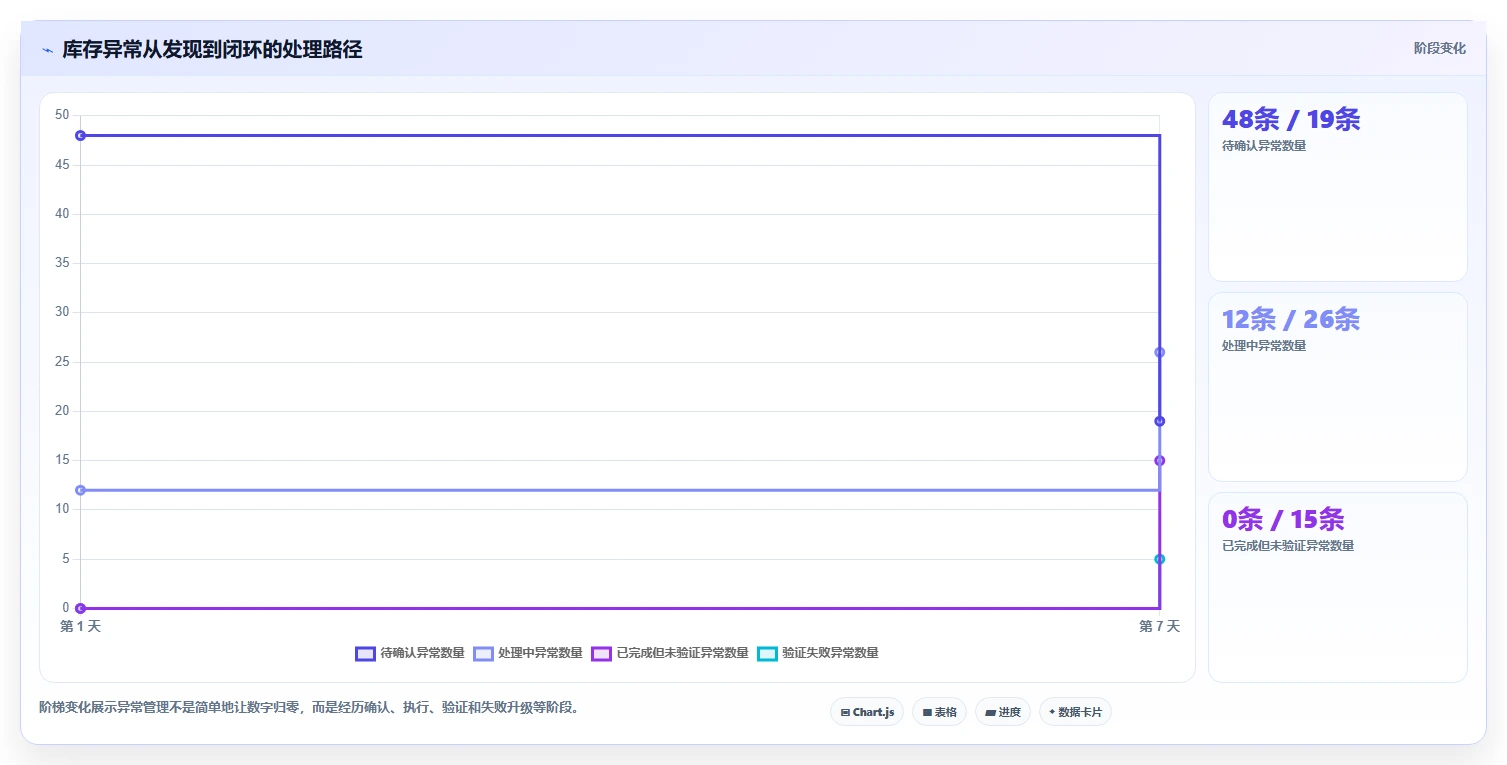Screen dimensions: 1507x765
Task: Select the day 1 data point at 12
Action: tap(81, 490)
